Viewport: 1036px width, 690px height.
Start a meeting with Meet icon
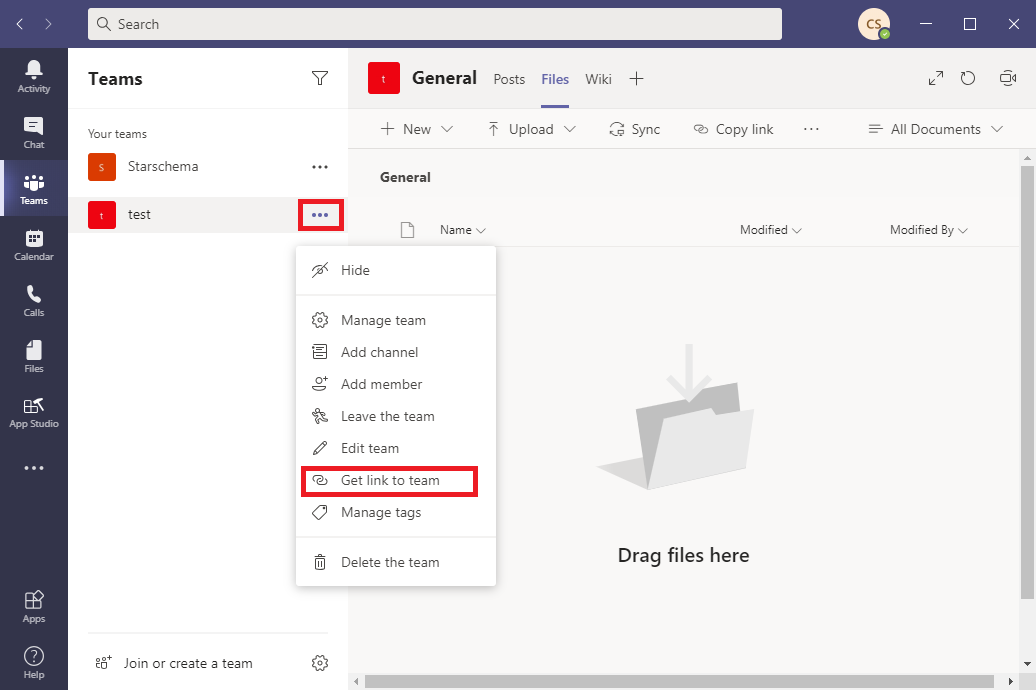tap(1008, 79)
